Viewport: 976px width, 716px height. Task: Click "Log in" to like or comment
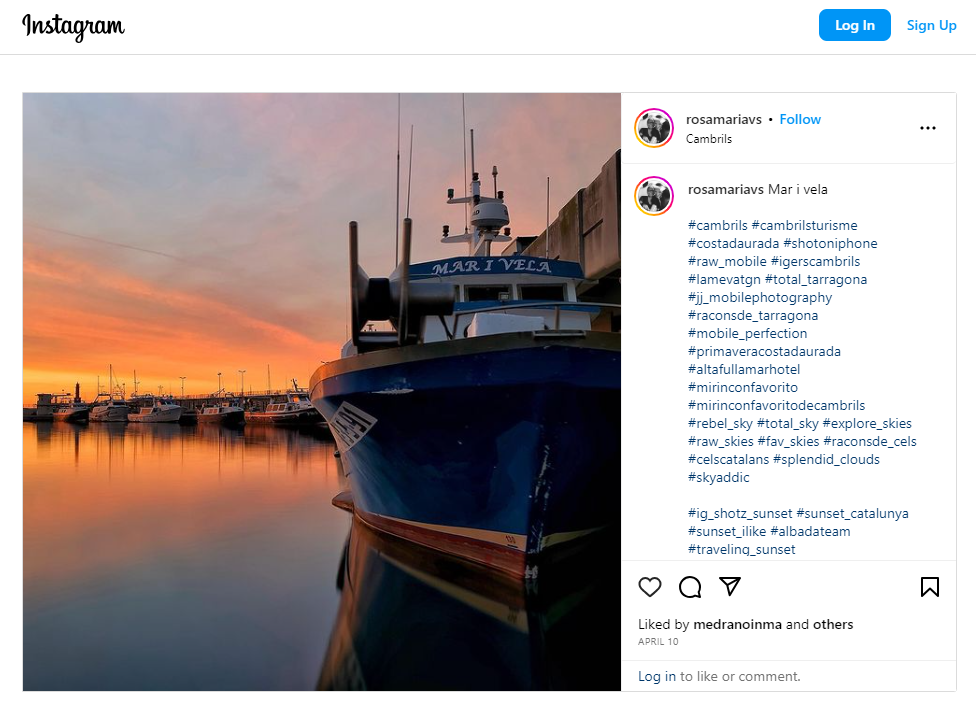click(x=656, y=677)
